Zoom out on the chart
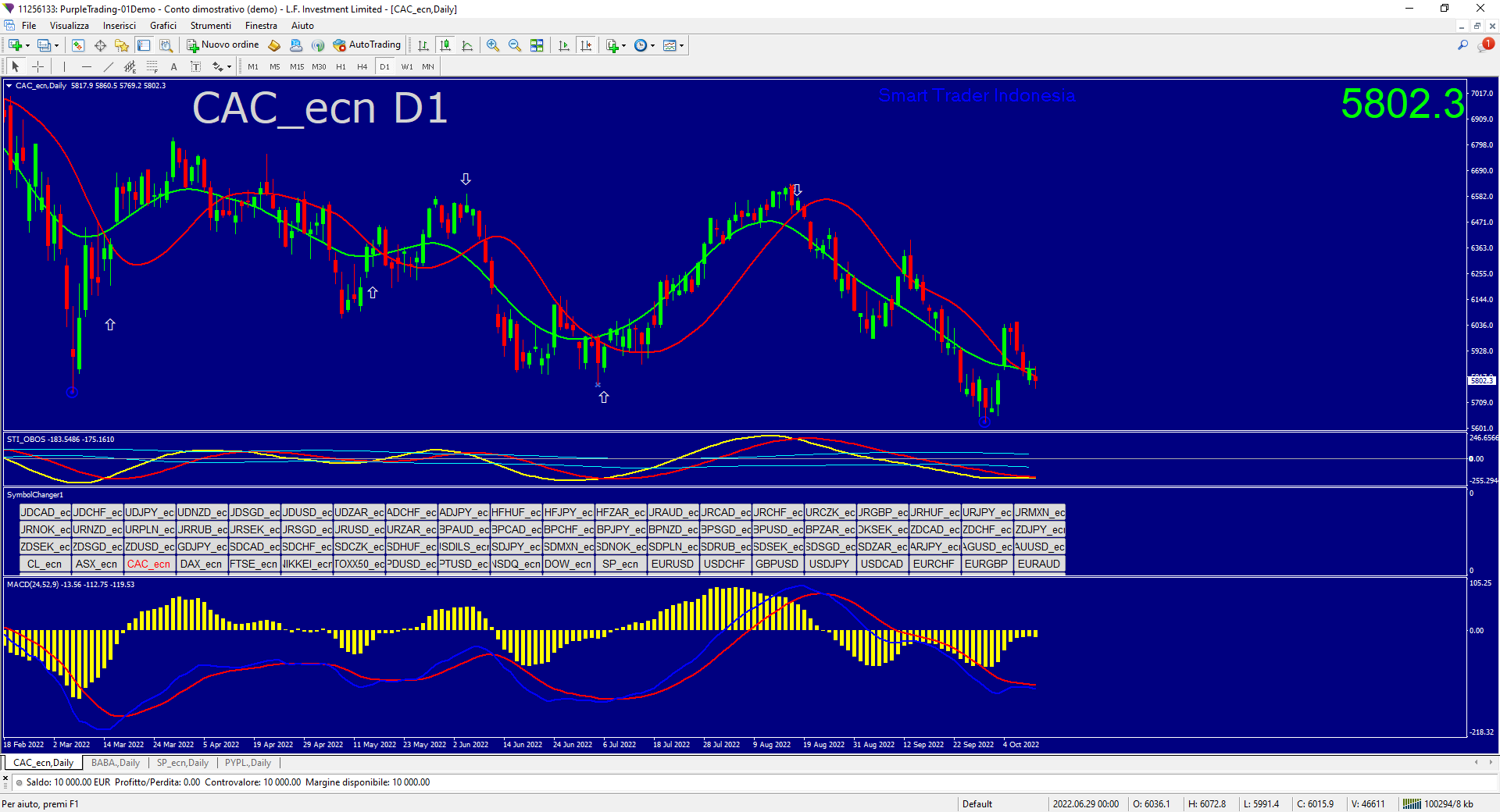This screenshot has width=1500, height=812. pyautogui.click(x=515, y=45)
